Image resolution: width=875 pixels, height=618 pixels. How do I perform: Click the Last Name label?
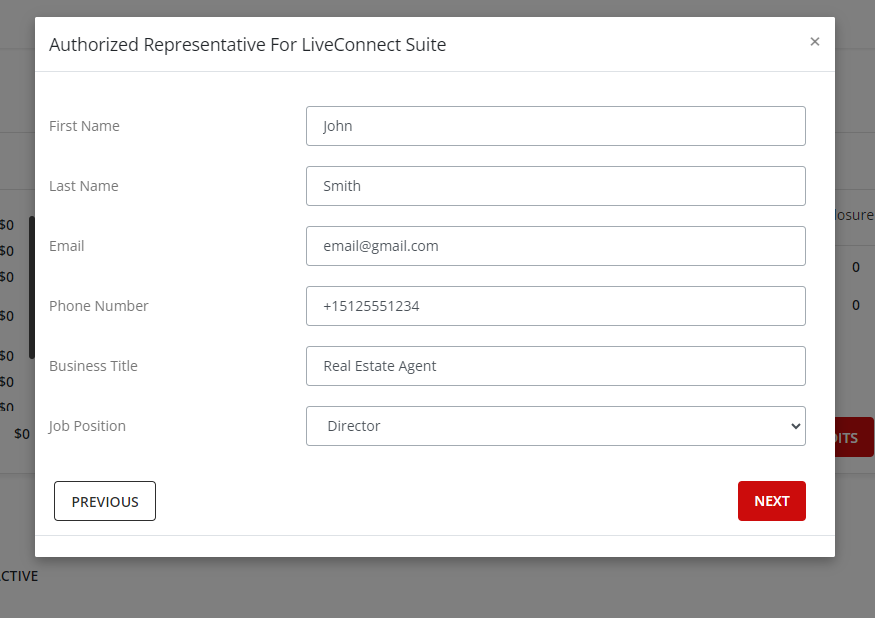click(84, 186)
